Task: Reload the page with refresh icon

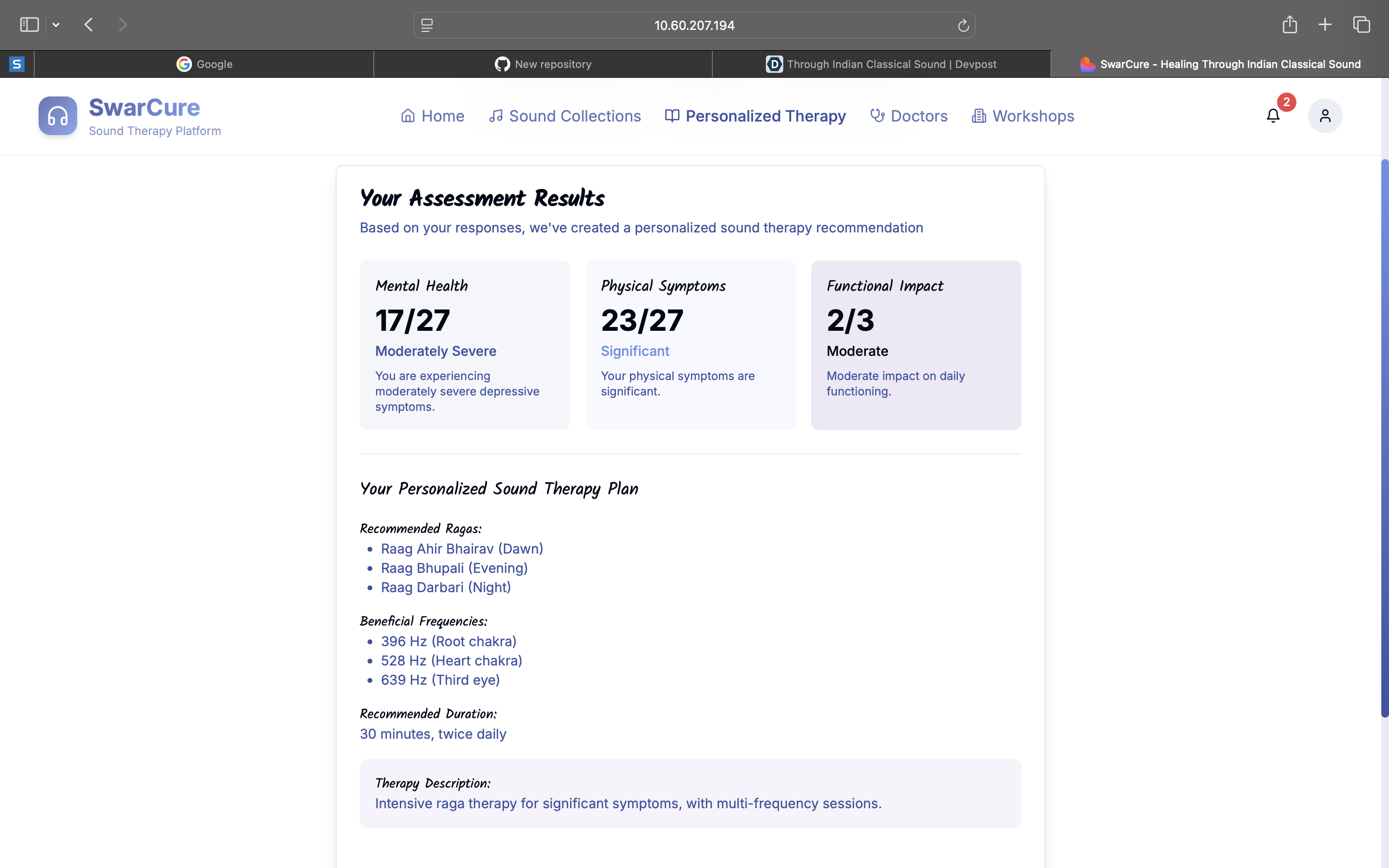Action: pyautogui.click(x=963, y=25)
